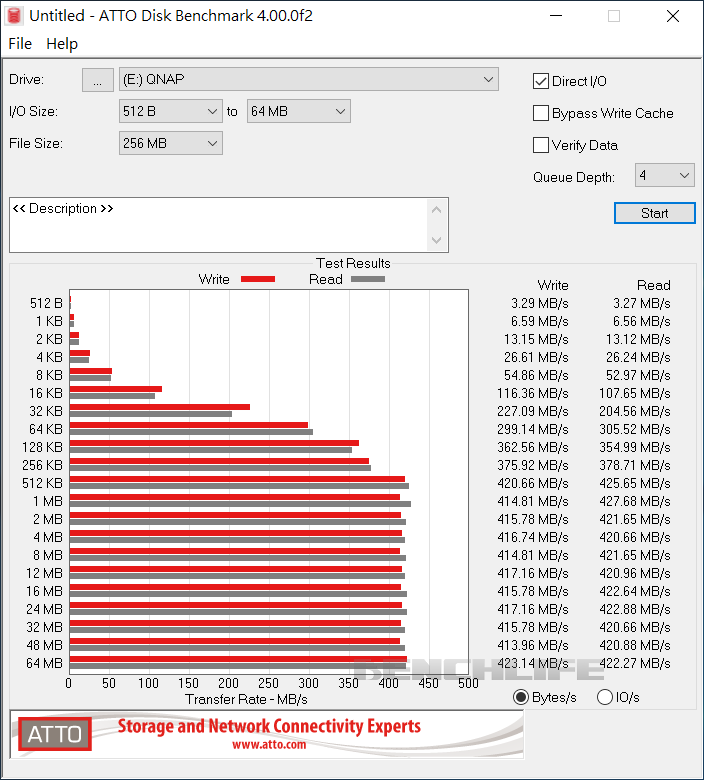Viewport: 704px width, 780px height.
Task: Click the 32 KB write value 227.09 MB/s
Action: 533,411
